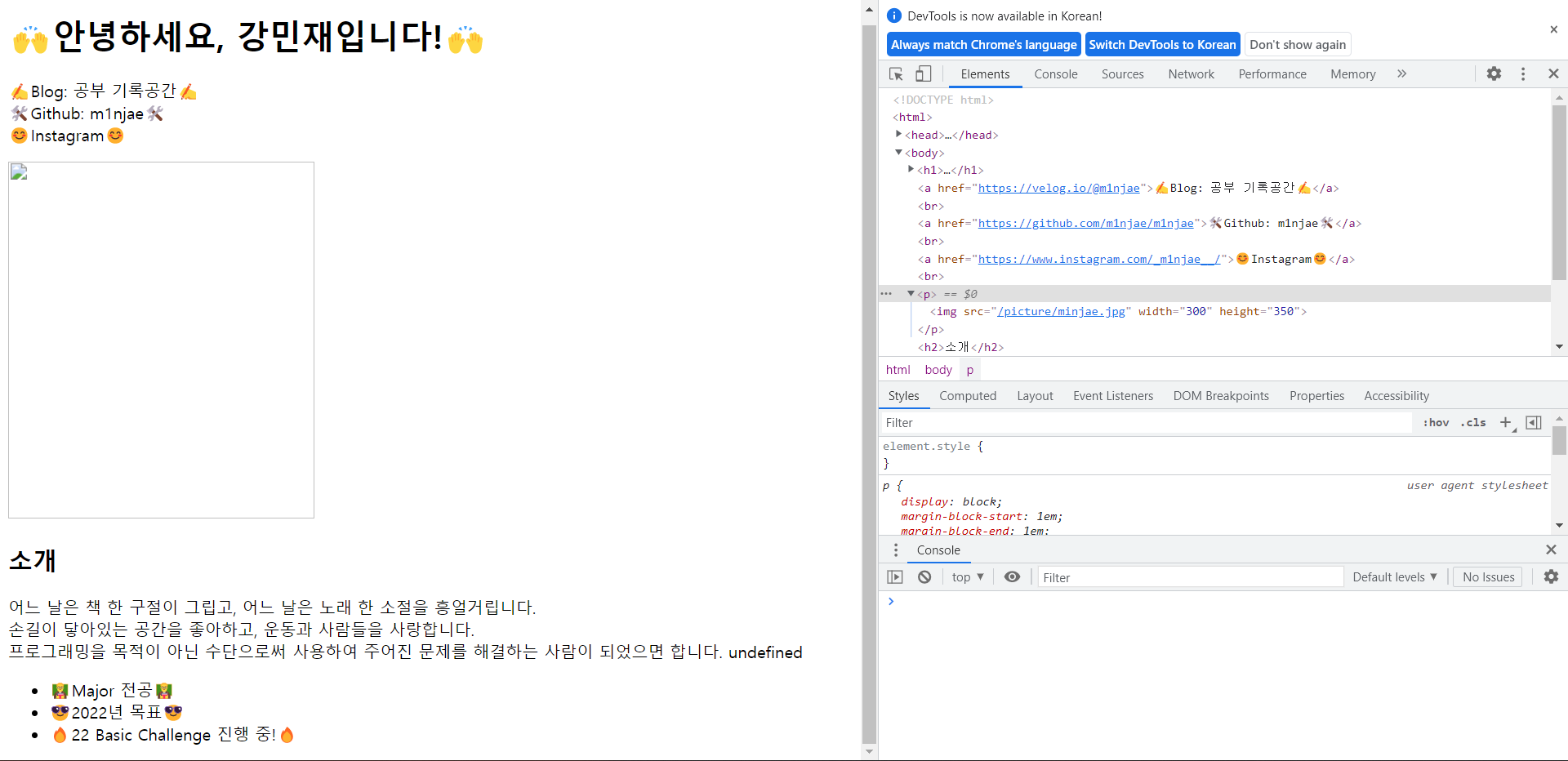Switch to the Elements tab
The width and height of the screenshot is (1568, 761).
(x=985, y=74)
